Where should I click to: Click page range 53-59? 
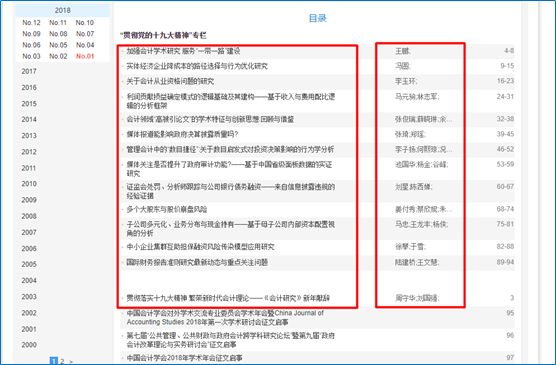coord(505,165)
